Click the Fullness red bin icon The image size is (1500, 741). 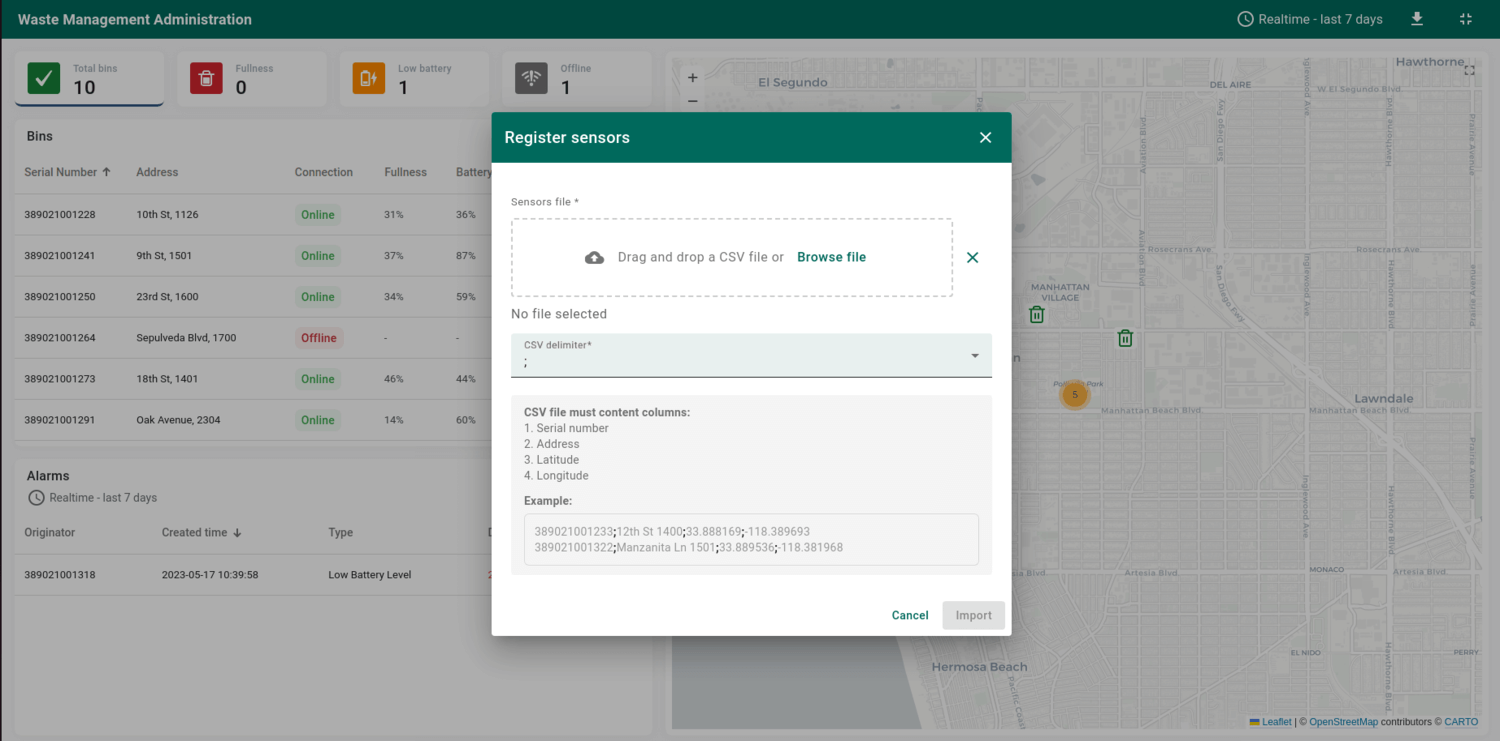[206, 78]
